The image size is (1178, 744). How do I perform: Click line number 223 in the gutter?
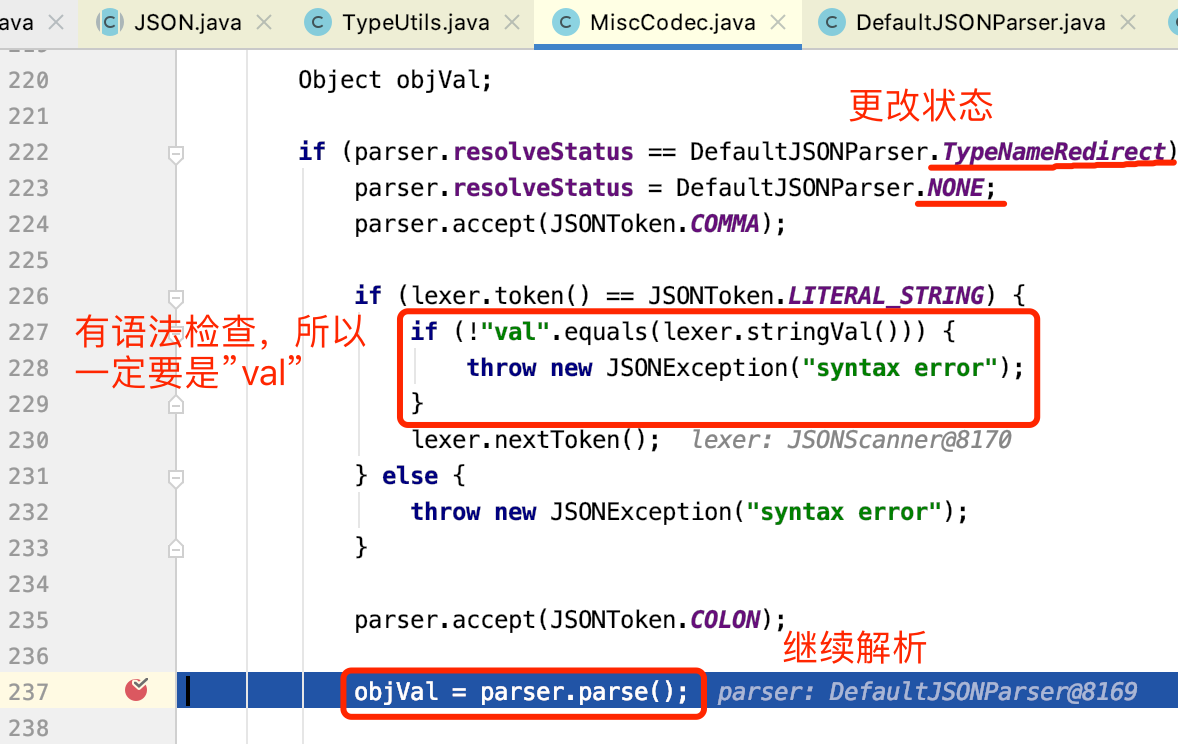[29, 188]
